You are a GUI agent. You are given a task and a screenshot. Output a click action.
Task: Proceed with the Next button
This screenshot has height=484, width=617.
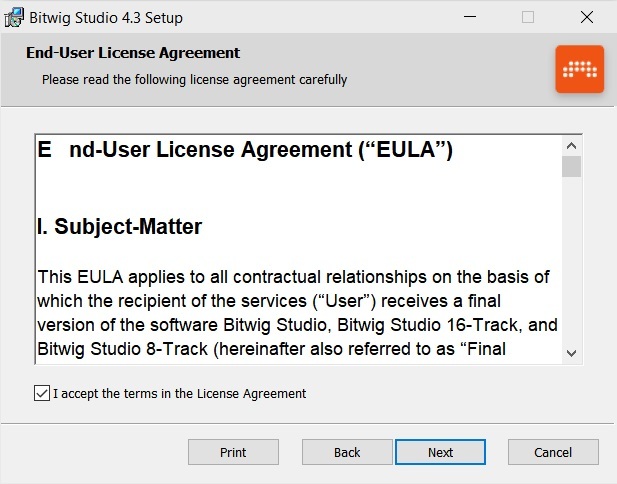pos(440,452)
